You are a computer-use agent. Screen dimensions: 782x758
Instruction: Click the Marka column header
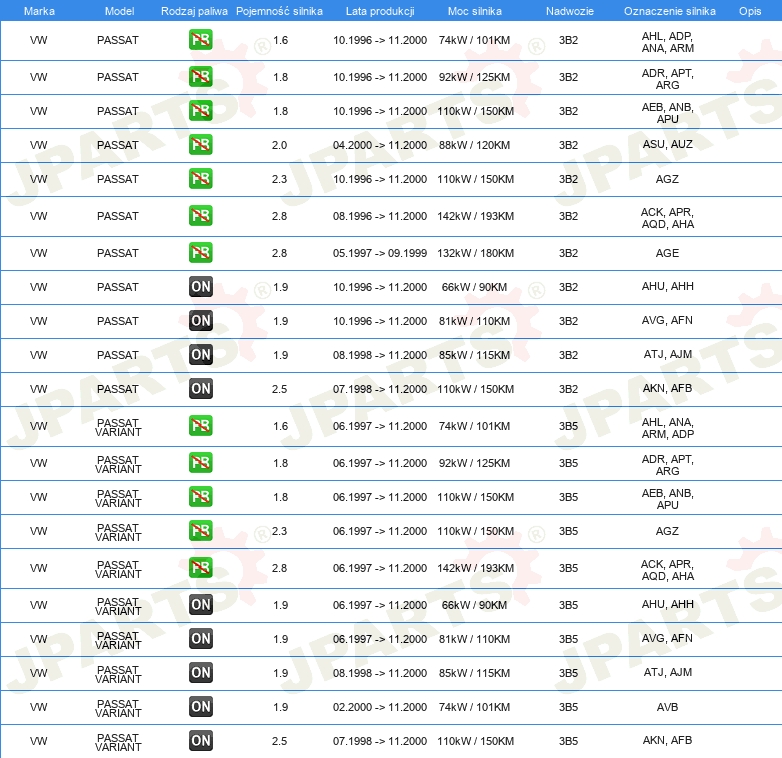coord(39,11)
